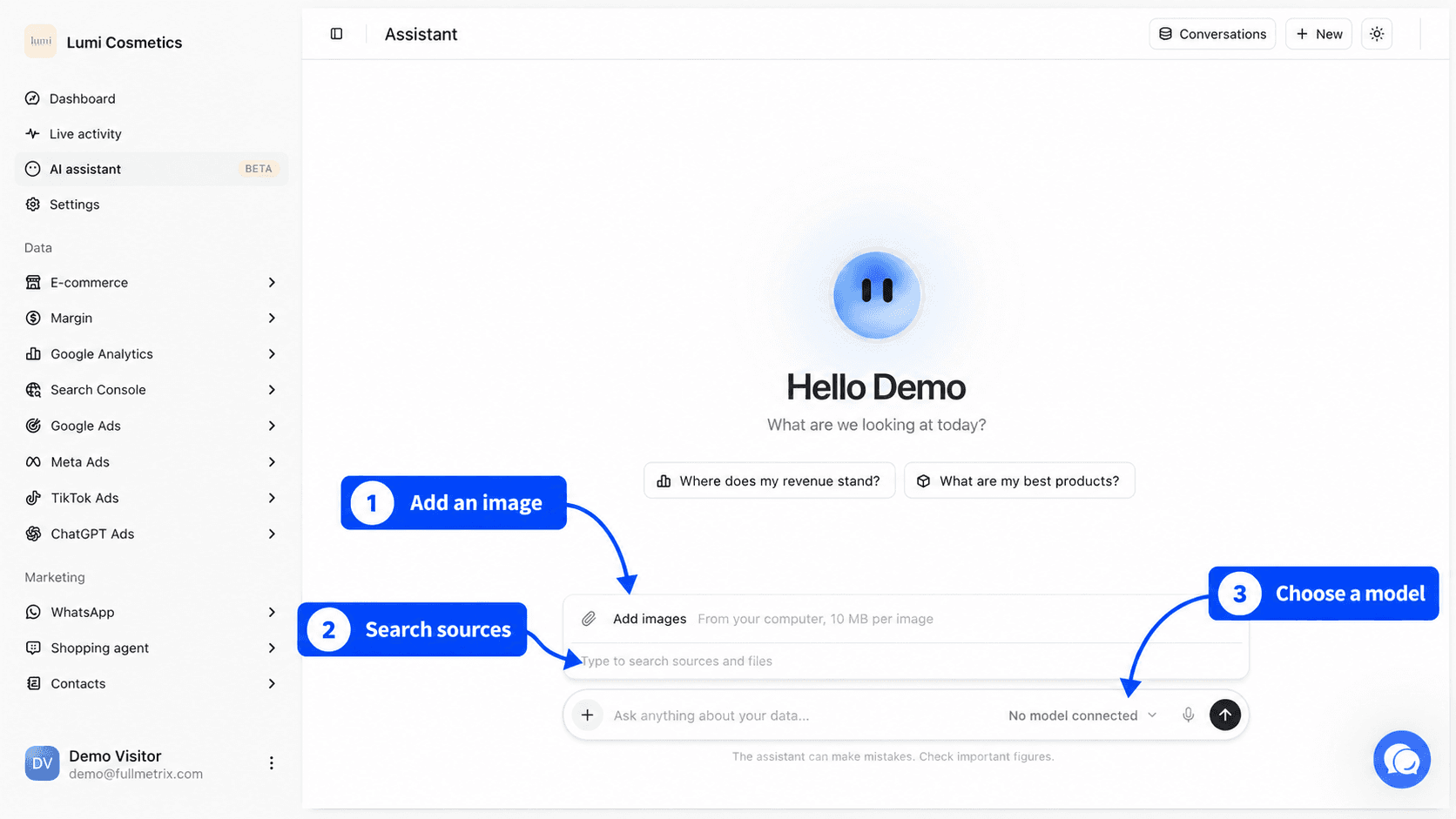
Task: Activate microphone voice input
Action: [x=1188, y=715]
